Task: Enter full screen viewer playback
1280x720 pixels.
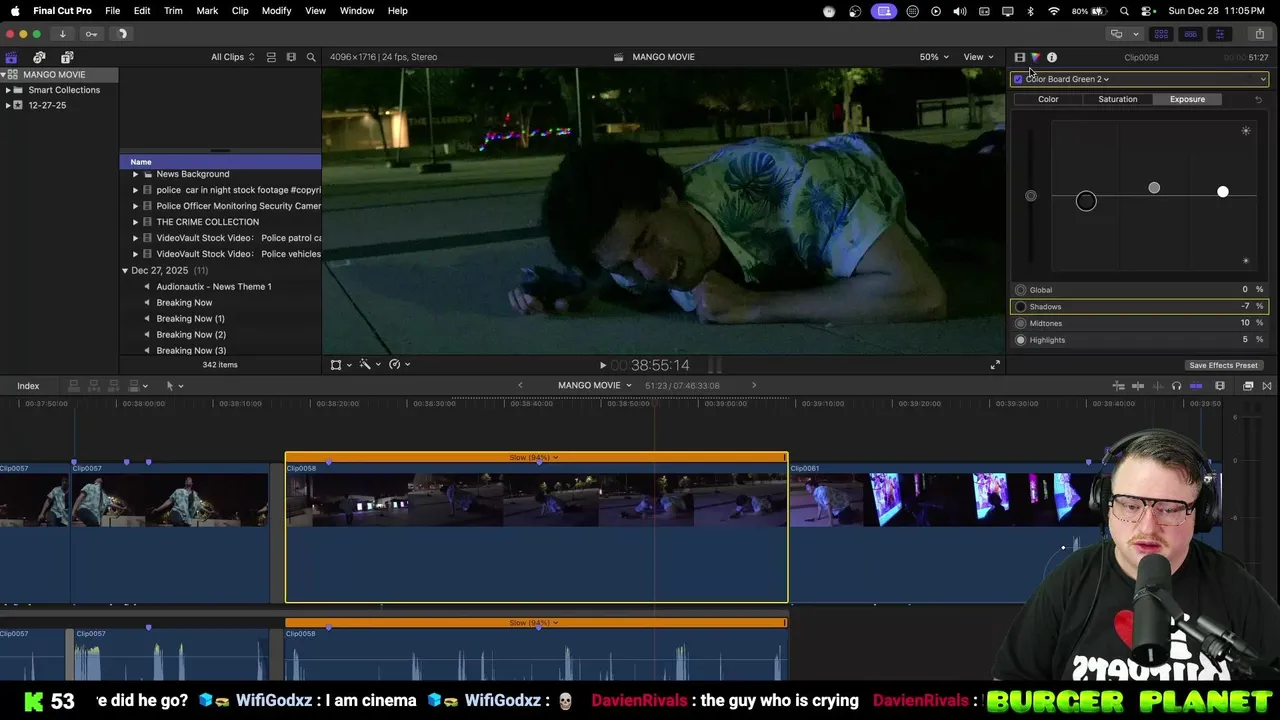Action: click(995, 365)
